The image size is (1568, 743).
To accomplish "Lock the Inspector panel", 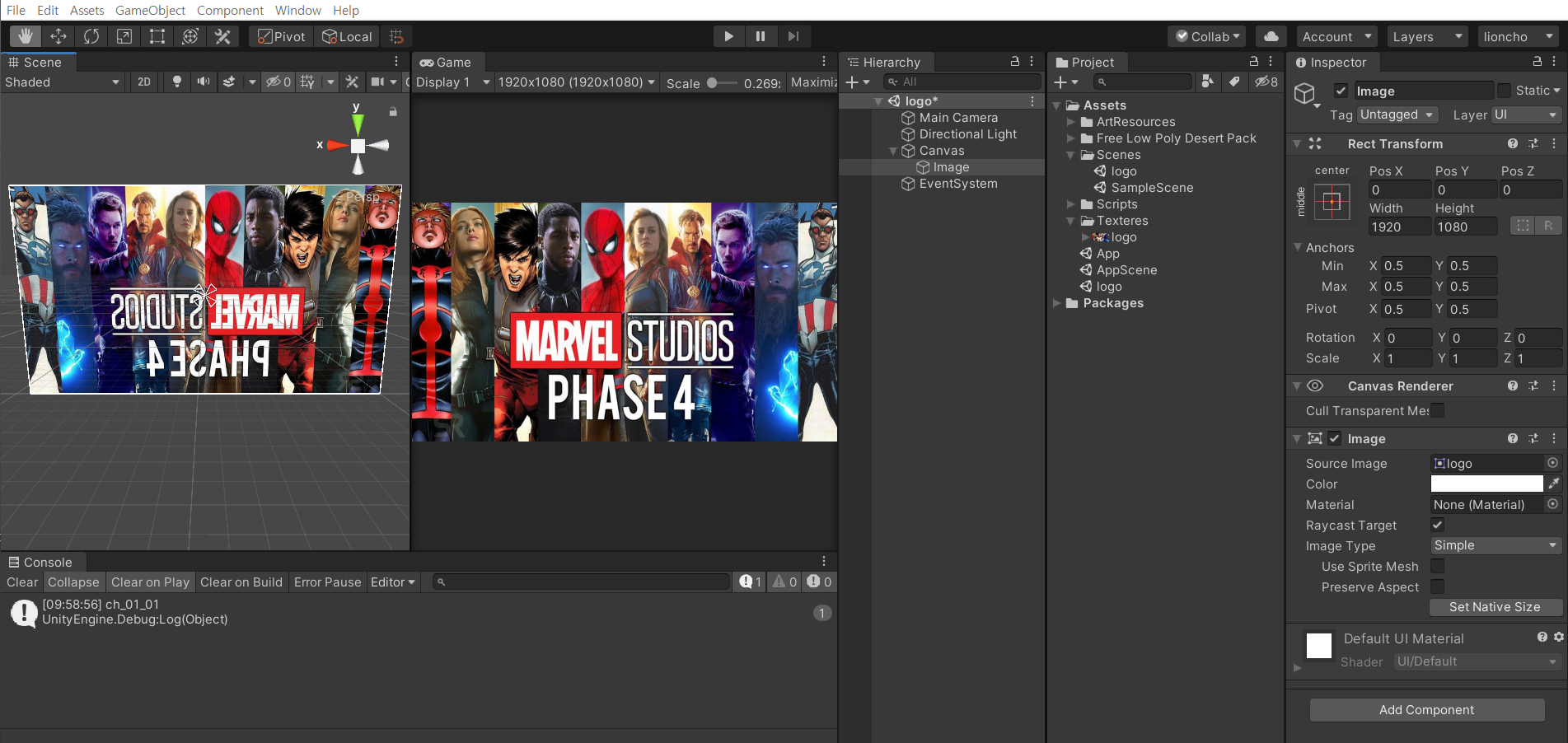I will tap(1537, 62).
